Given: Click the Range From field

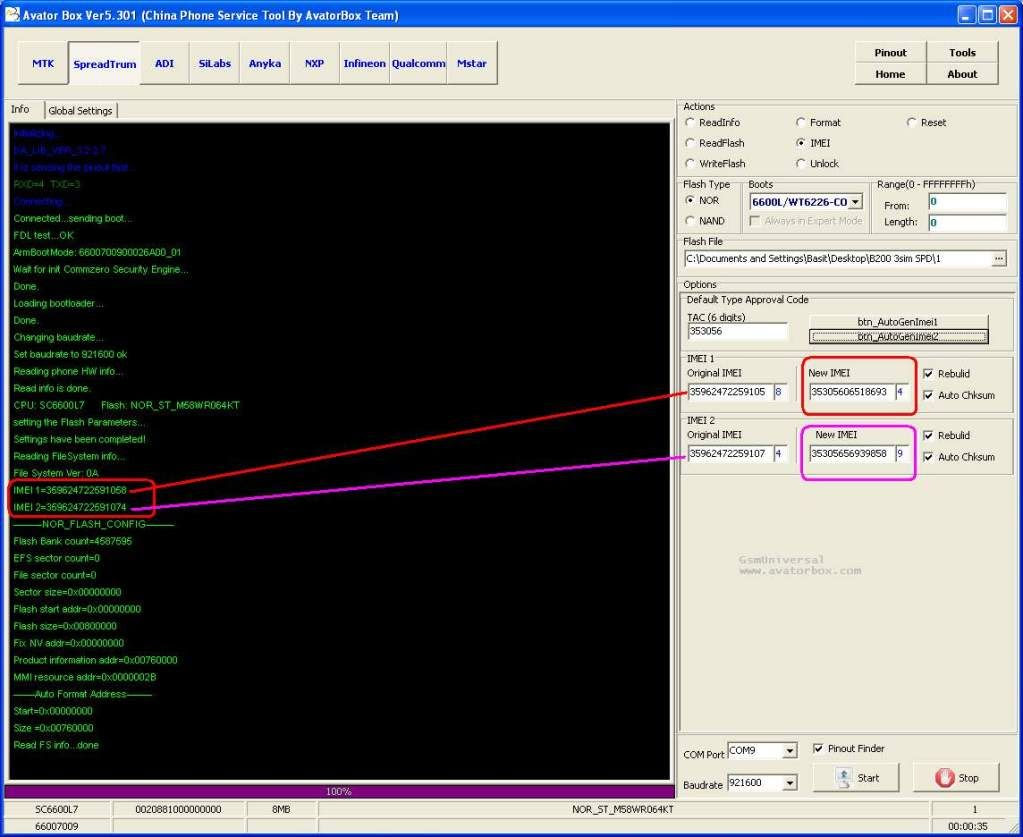Looking at the screenshot, I should click(x=967, y=202).
